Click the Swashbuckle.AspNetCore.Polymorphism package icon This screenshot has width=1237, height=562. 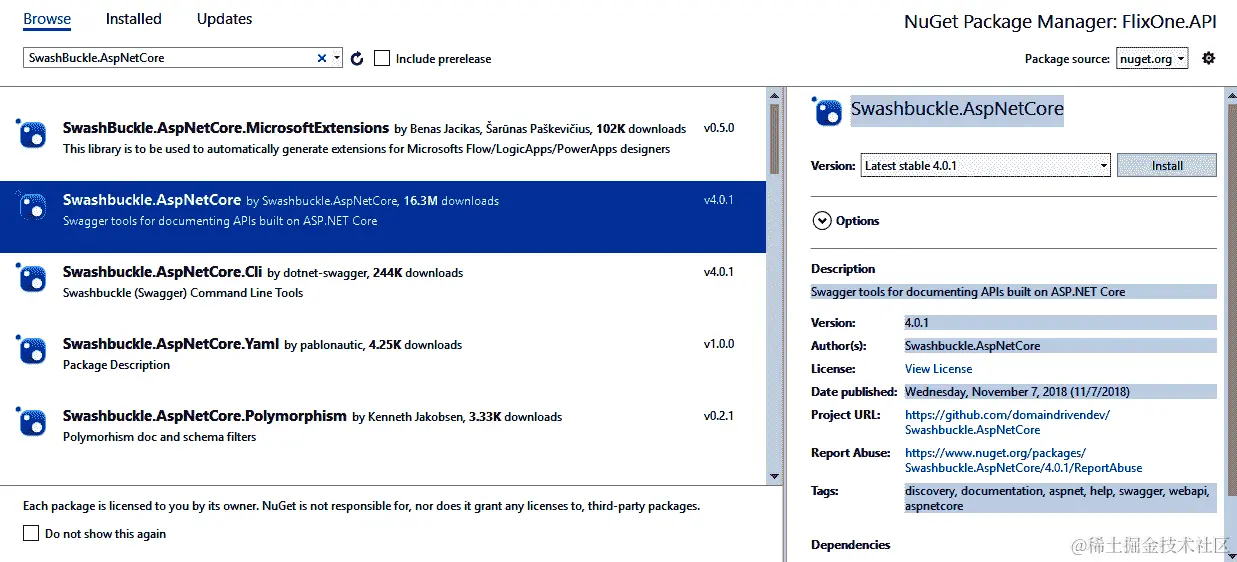click(32, 421)
